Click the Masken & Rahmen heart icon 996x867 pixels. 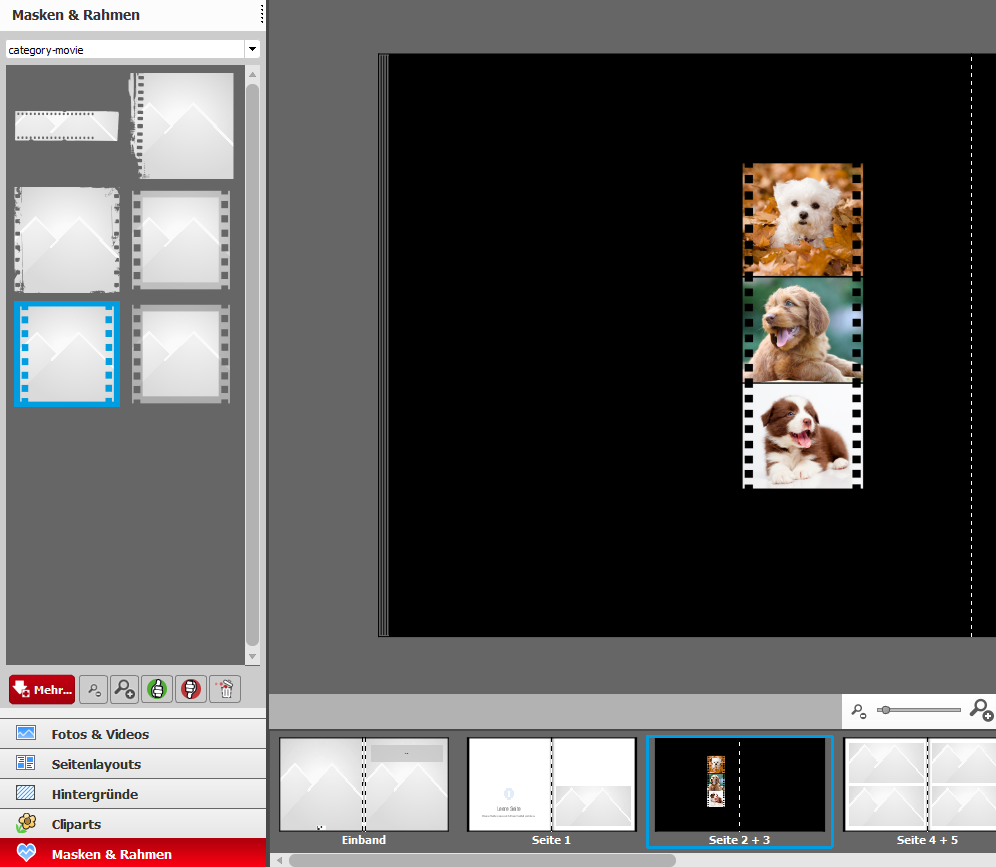[x=26, y=852]
